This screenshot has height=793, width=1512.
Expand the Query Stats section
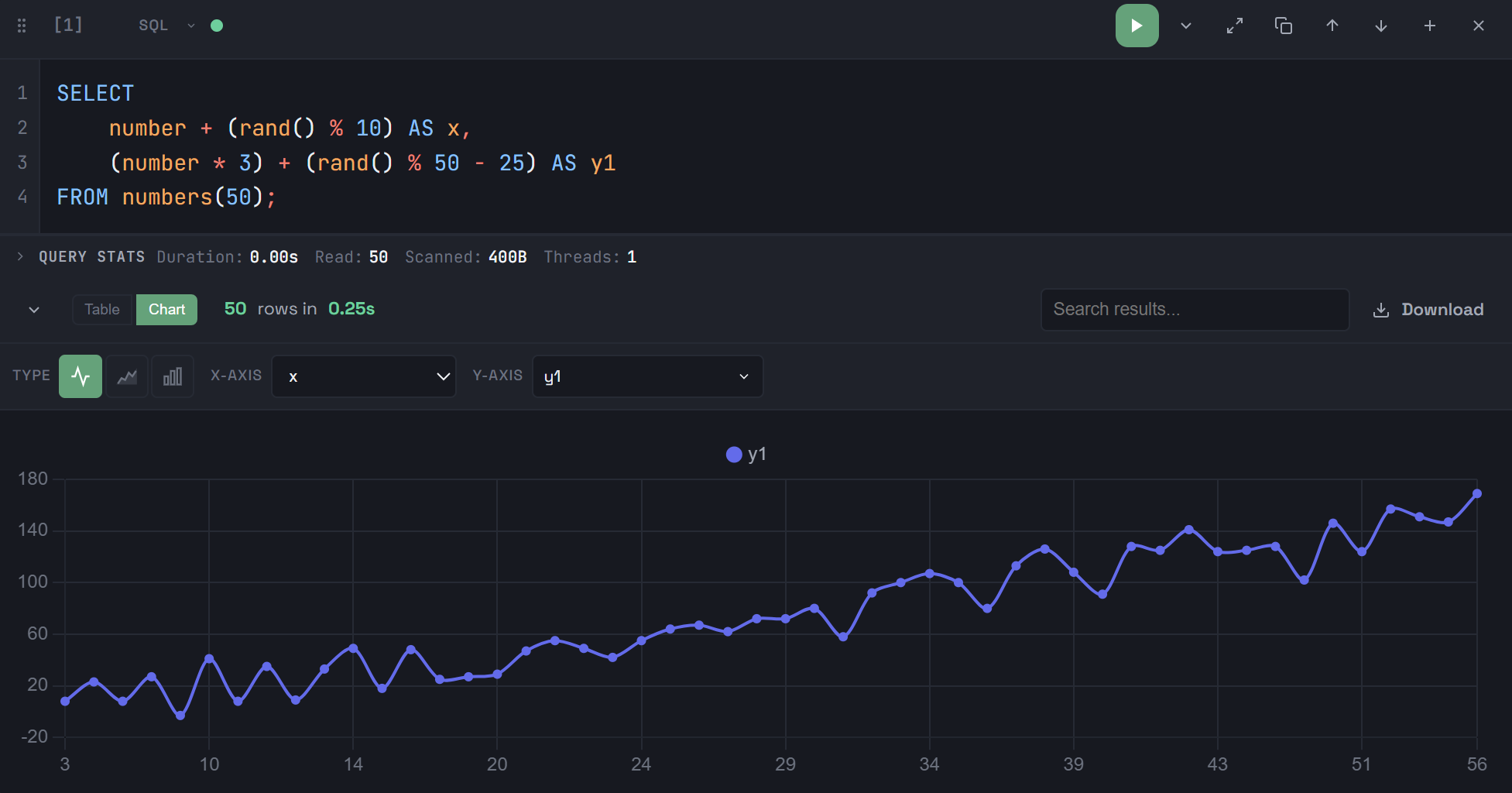point(20,256)
